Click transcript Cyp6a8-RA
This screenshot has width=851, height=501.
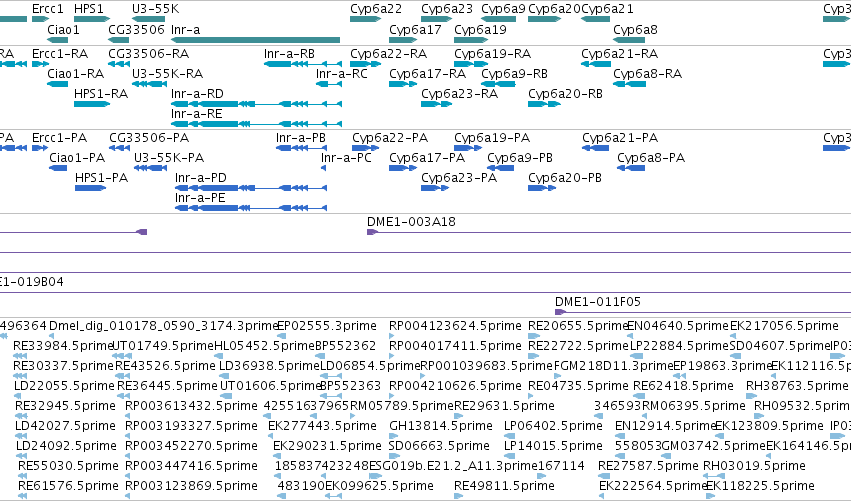pos(647,73)
